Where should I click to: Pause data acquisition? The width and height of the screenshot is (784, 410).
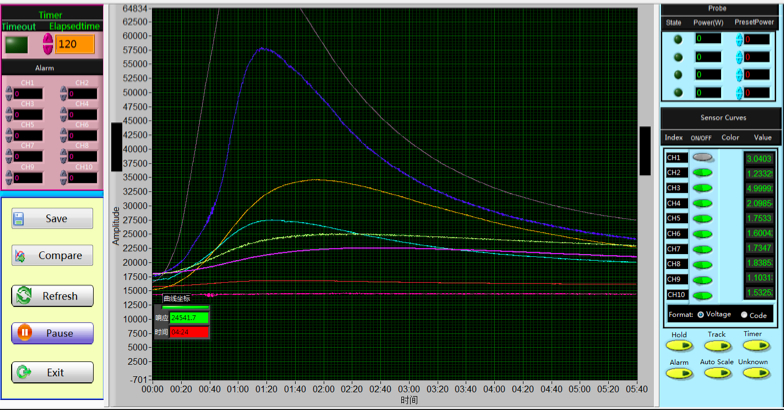coord(52,333)
